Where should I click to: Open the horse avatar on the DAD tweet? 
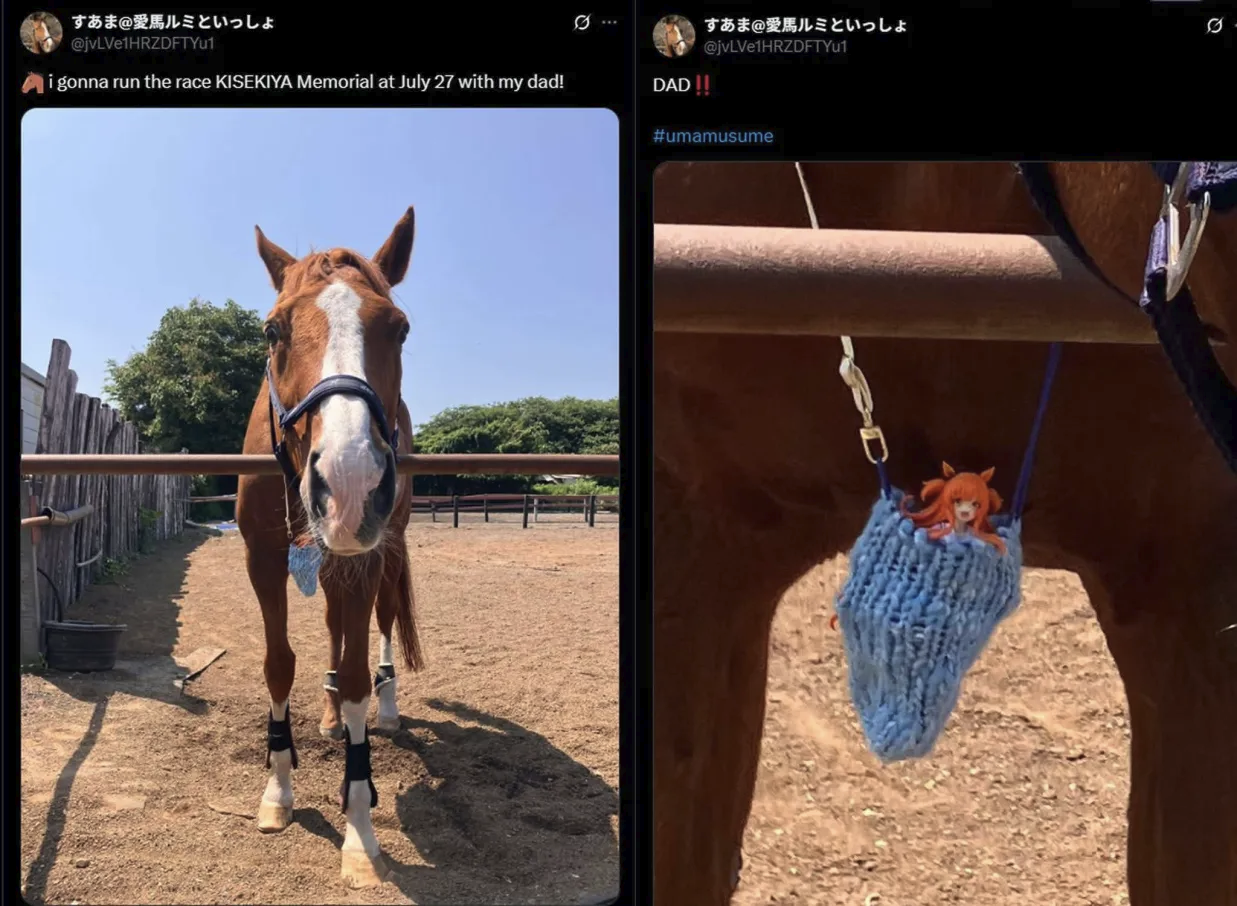(x=674, y=35)
